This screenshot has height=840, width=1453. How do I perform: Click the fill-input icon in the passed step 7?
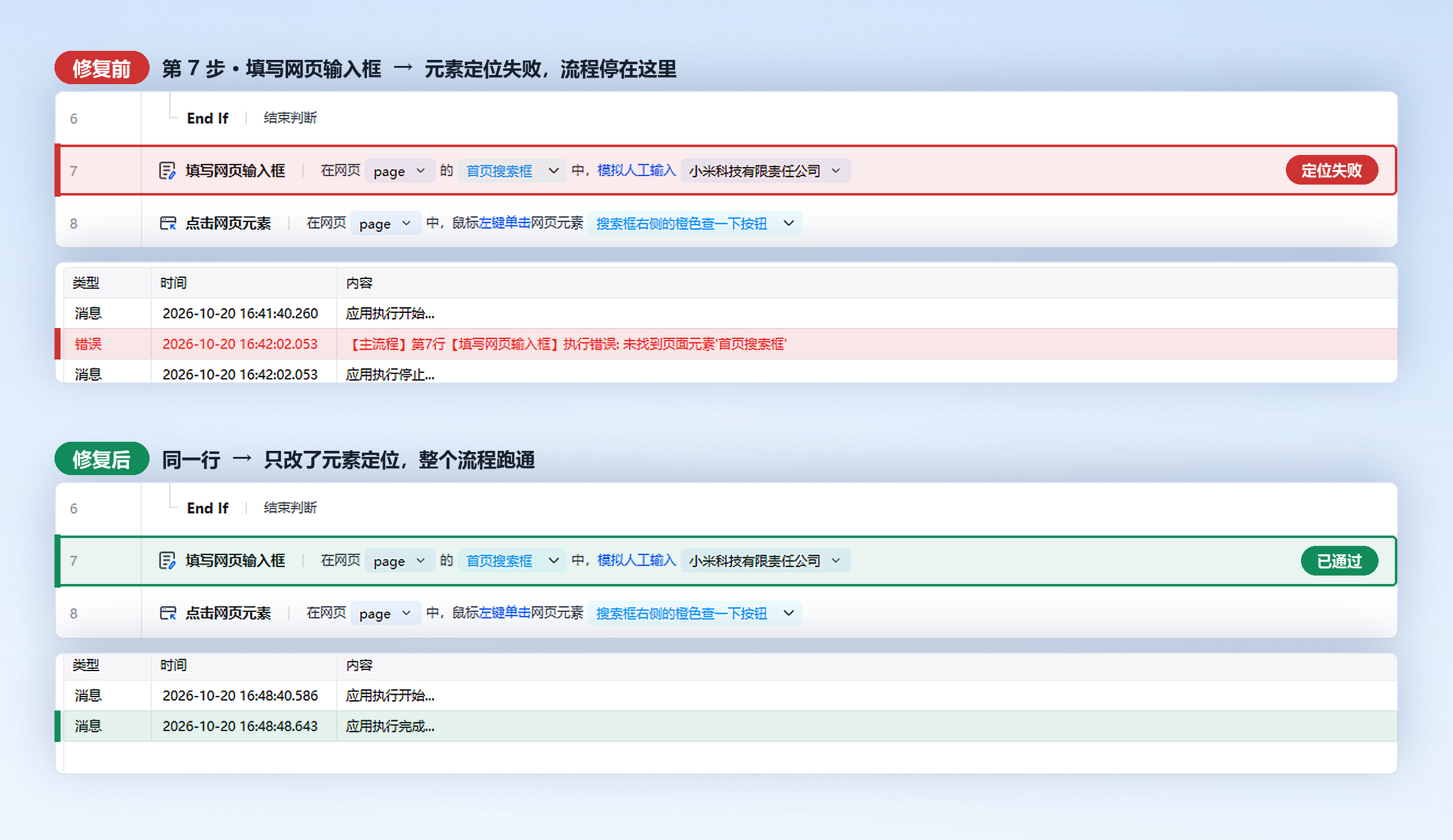(x=167, y=560)
